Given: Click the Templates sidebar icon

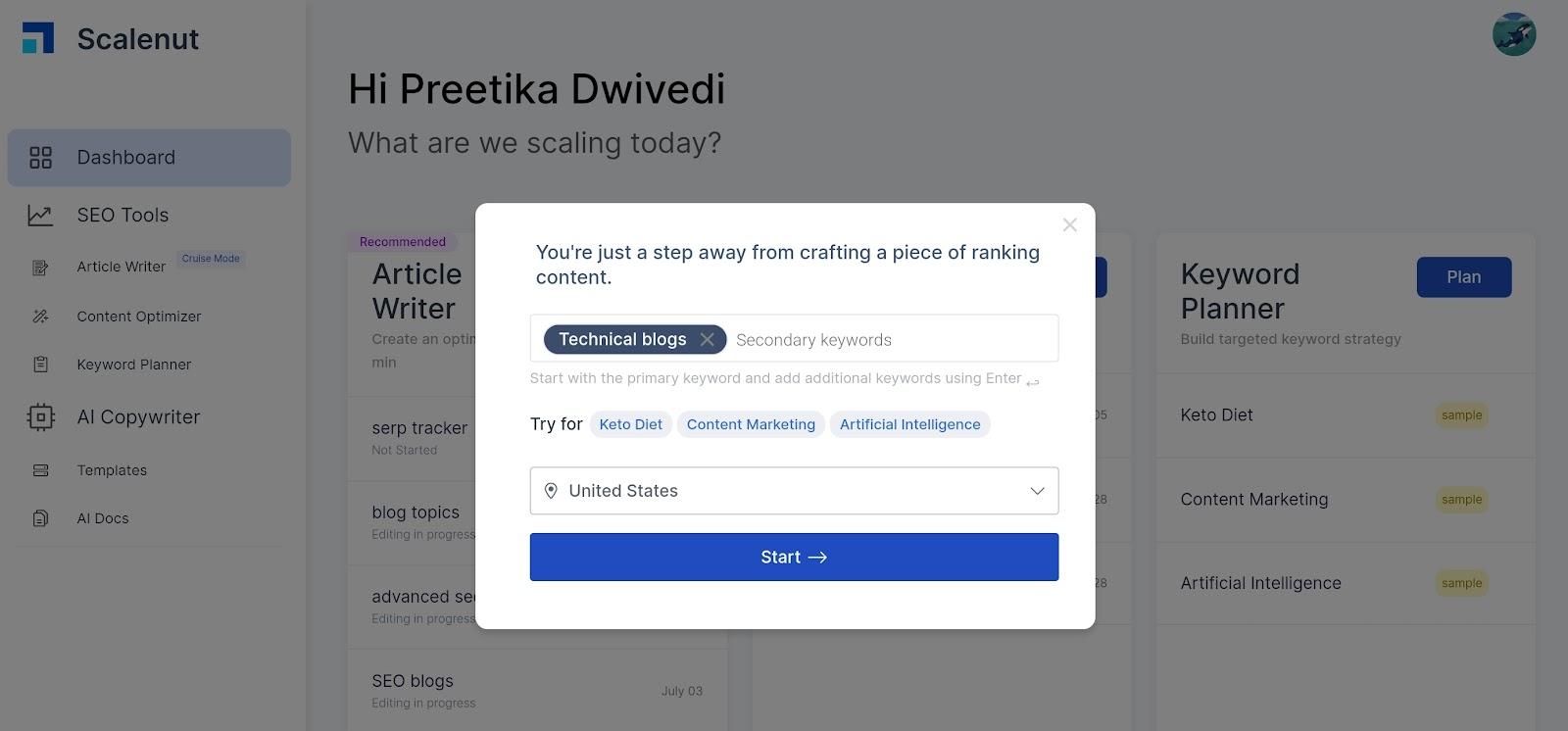Looking at the screenshot, I should coord(40,470).
